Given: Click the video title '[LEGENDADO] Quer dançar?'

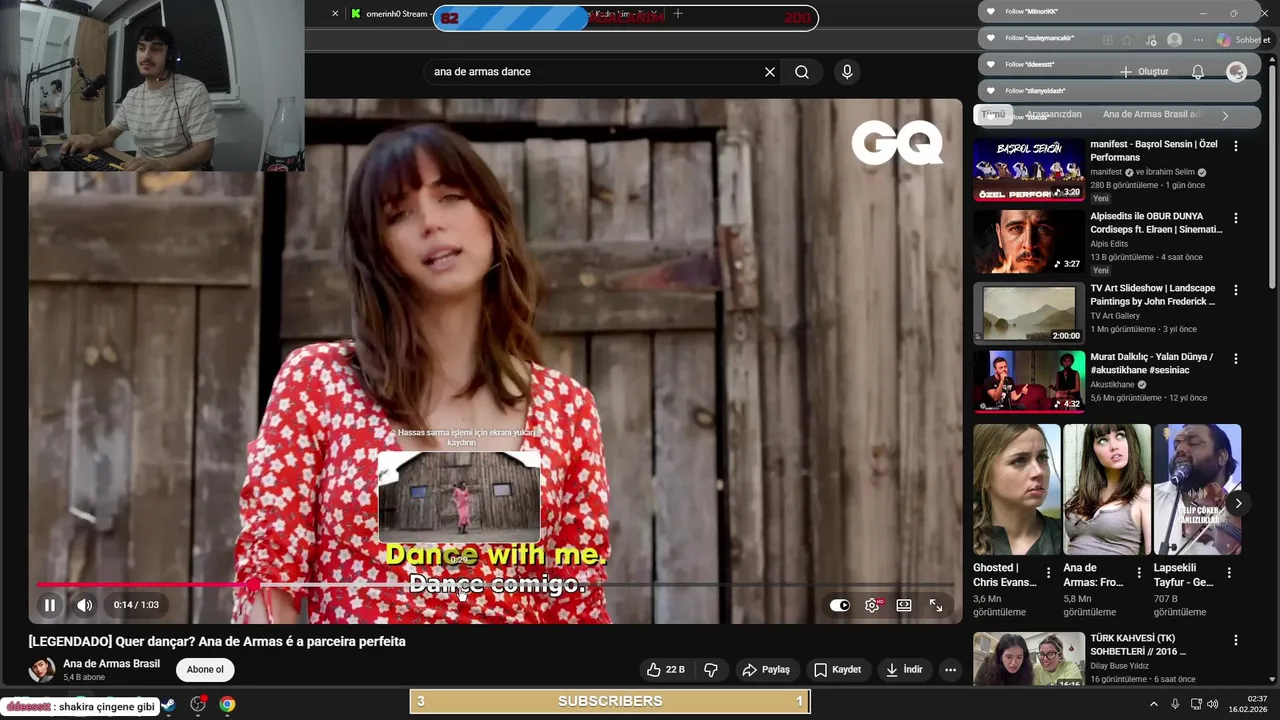Looking at the screenshot, I should (217, 641).
